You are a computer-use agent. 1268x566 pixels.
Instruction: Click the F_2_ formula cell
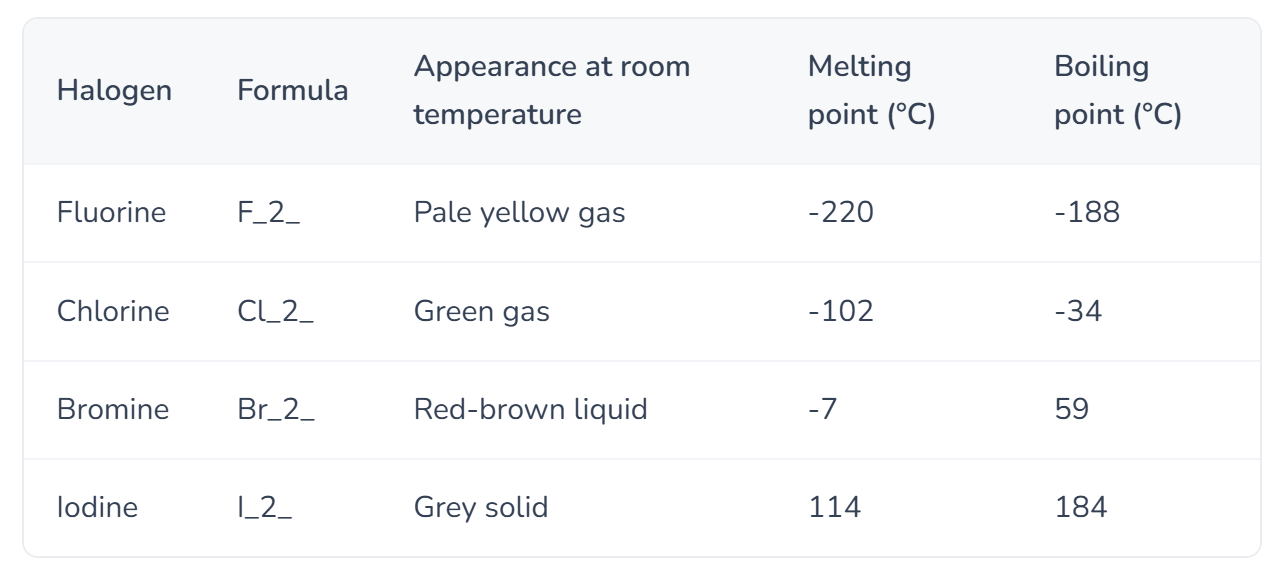268,213
